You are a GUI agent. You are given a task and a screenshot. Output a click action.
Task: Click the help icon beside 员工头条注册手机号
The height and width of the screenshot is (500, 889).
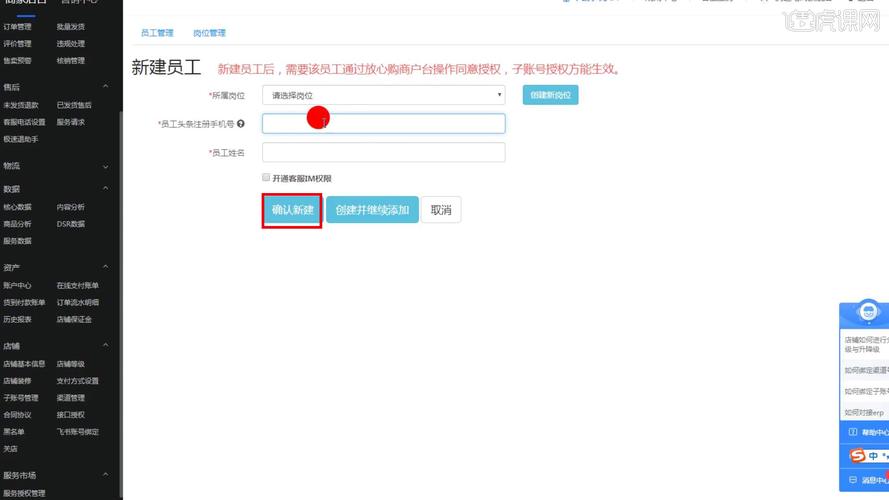pos(241,124)
